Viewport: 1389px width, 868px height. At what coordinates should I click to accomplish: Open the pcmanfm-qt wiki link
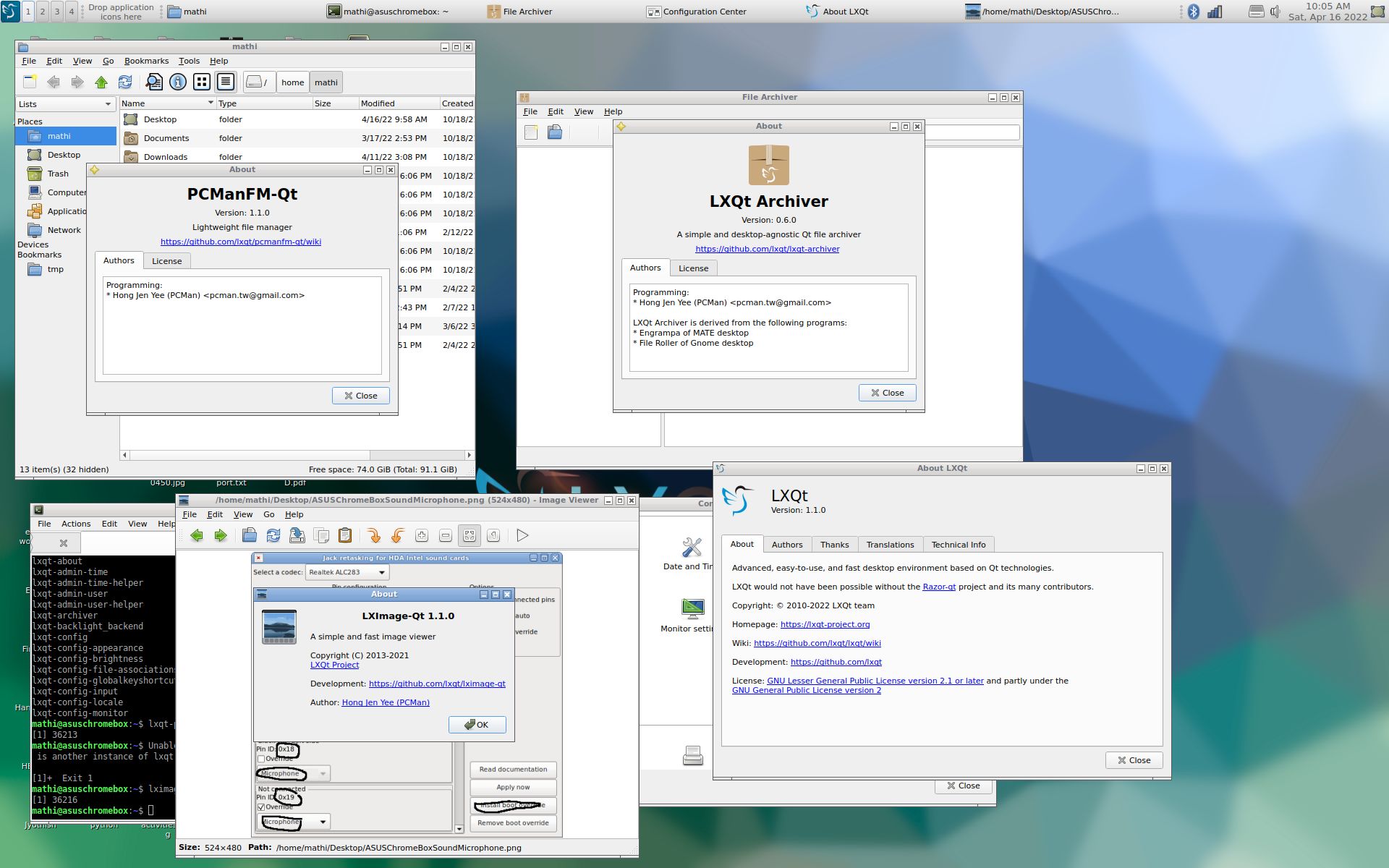click(241, 242)
